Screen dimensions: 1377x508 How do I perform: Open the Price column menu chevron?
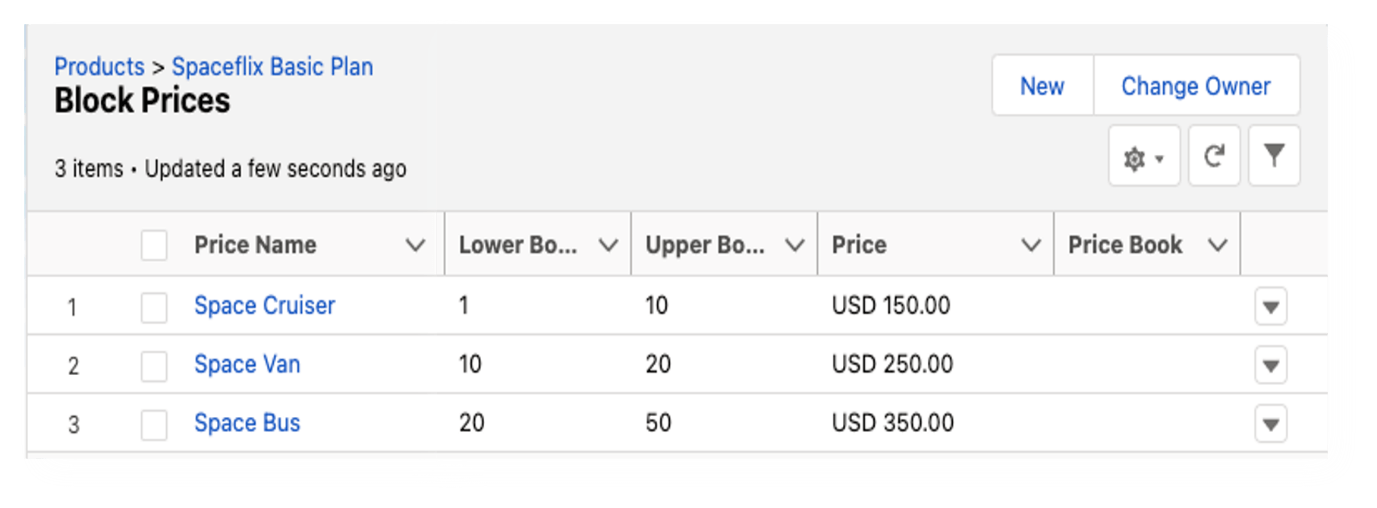[x=1030, y=245]
